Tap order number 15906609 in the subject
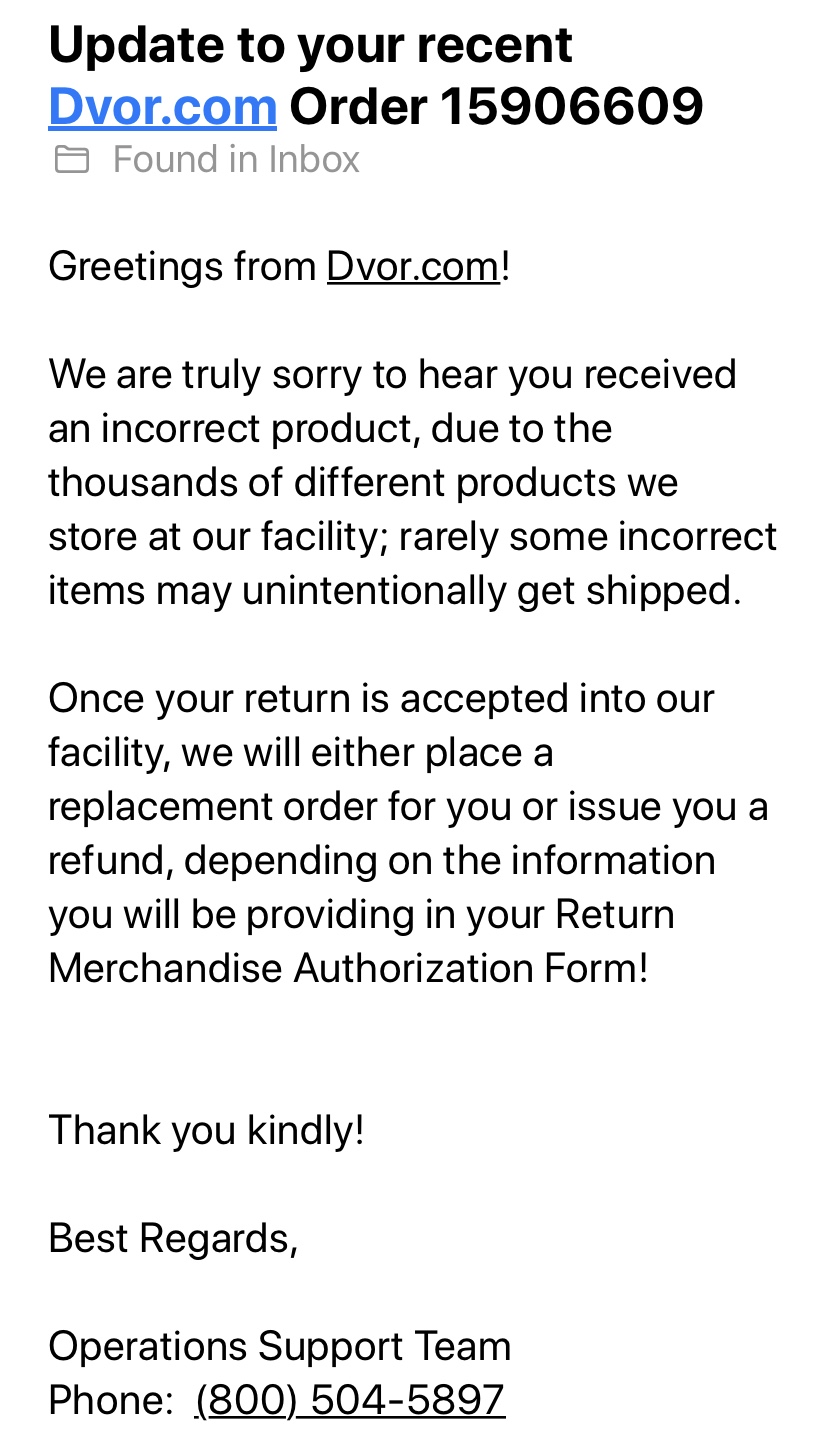Image resolution: width=828 pixels, height=1437 pixels. click(572, 106)
